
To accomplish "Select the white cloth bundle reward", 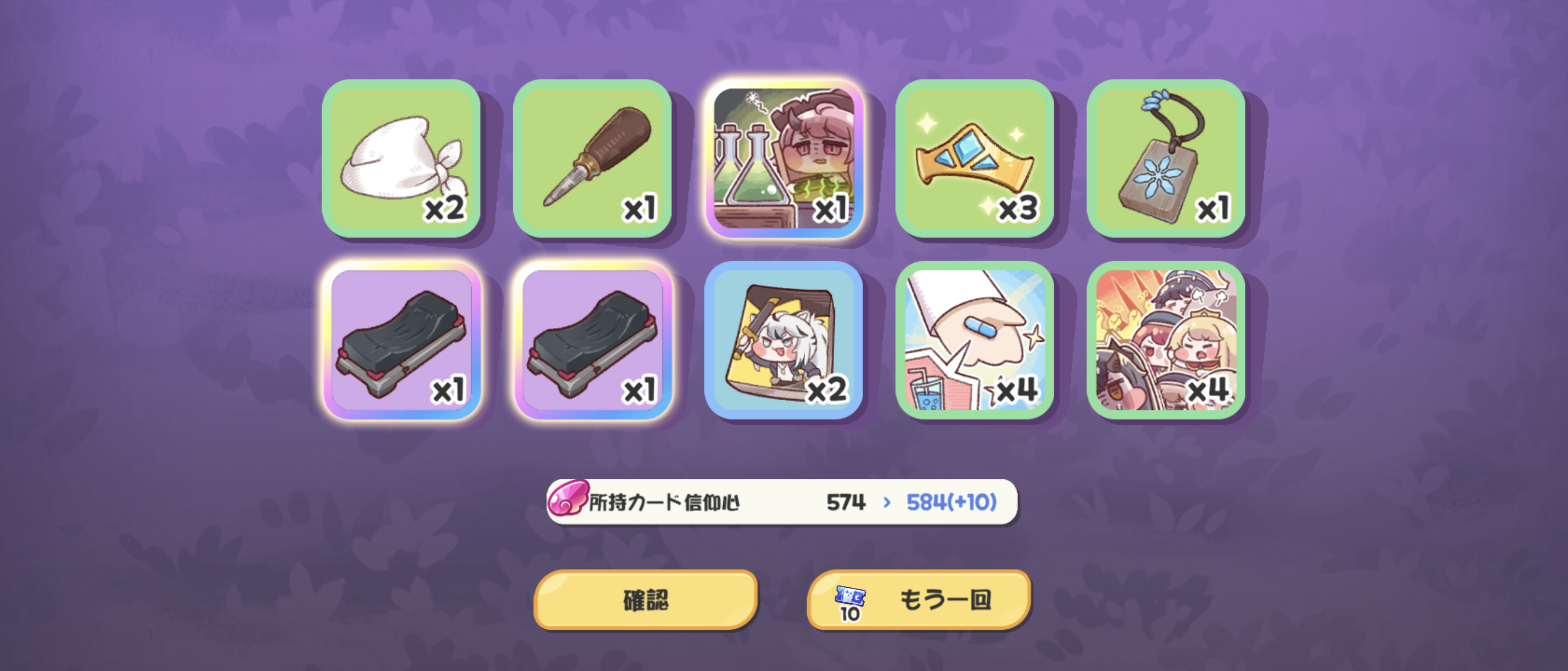I will (x=401, y=158).
